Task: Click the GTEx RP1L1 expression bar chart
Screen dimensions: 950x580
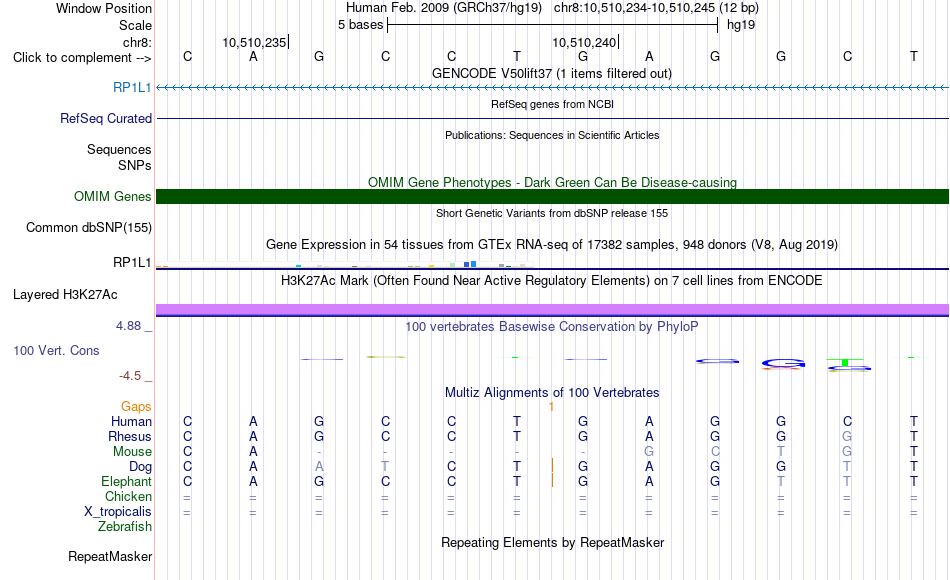Action: (345, 264)
